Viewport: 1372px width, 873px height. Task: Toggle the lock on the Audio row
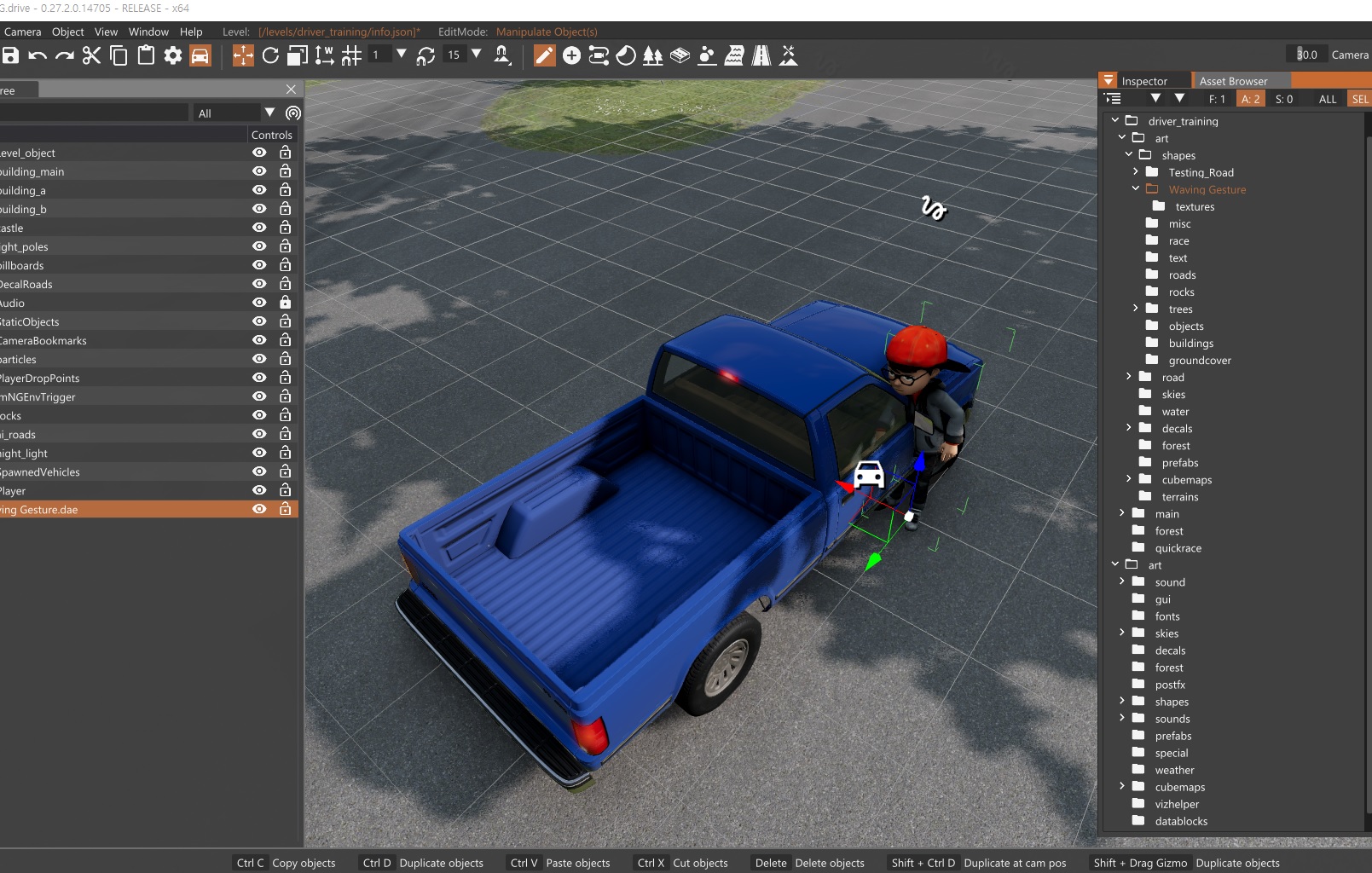coord(286,303)
